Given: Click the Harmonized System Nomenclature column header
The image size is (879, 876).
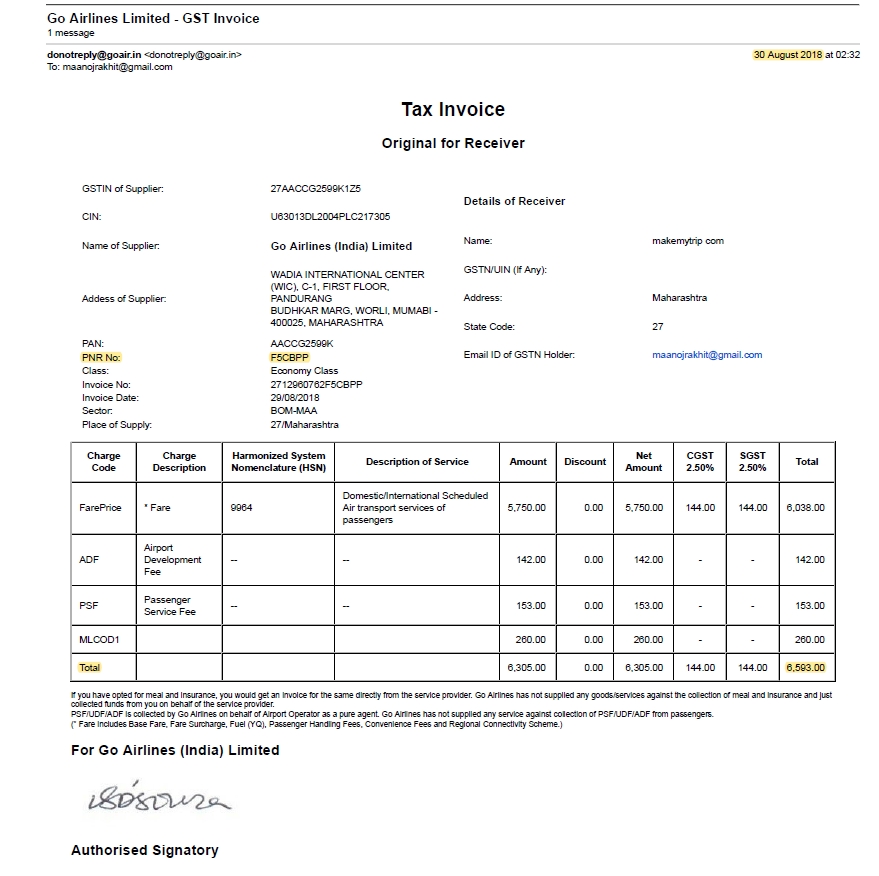Looking at the screenshot, I should click(x=278, y=462).
